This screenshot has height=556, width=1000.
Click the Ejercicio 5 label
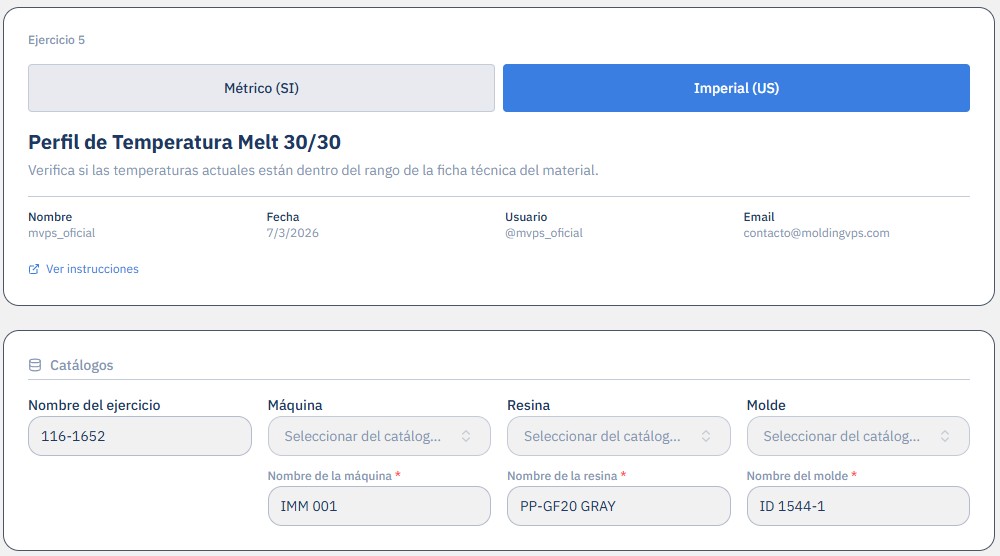[56, 40]
